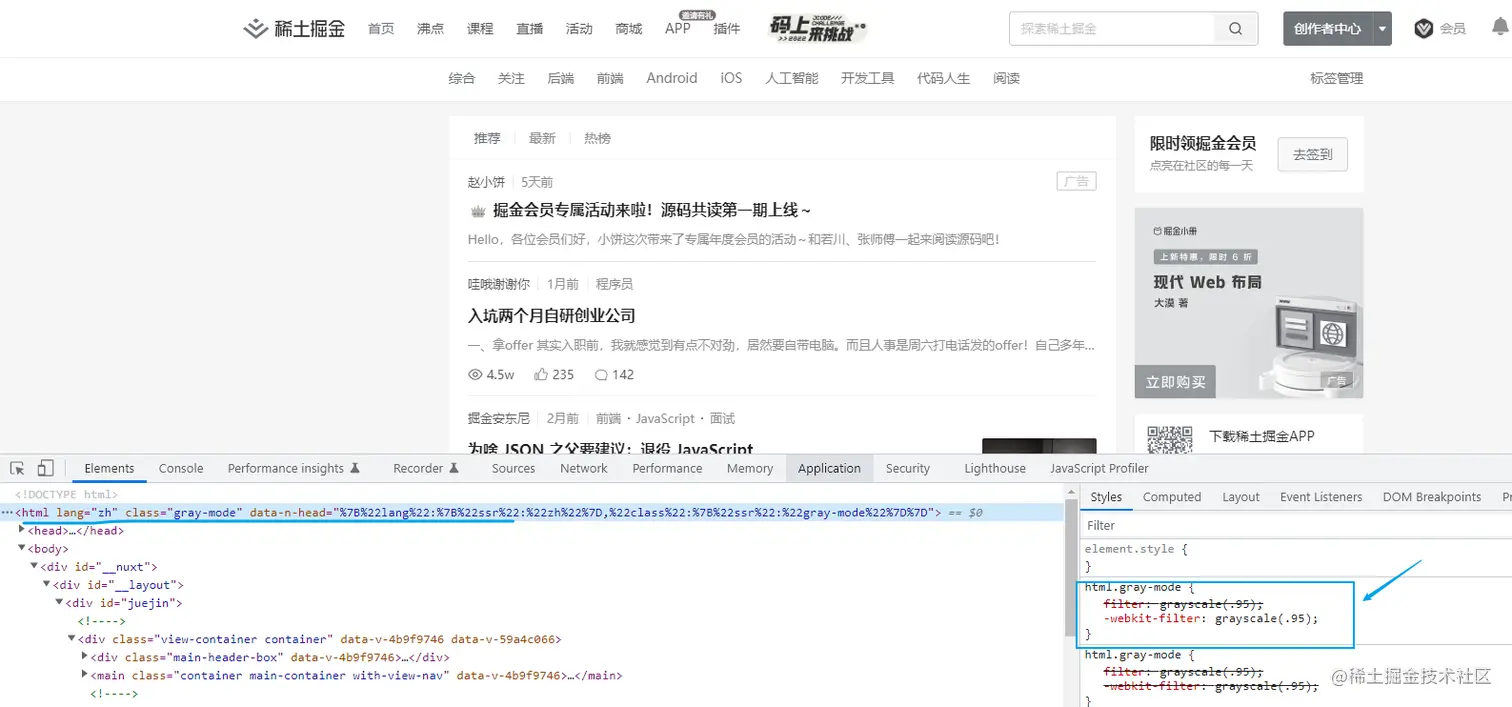Viewport: 1512px width, 707px height.
Task: Click the Juejin logo icon
Action: (256, 28)
